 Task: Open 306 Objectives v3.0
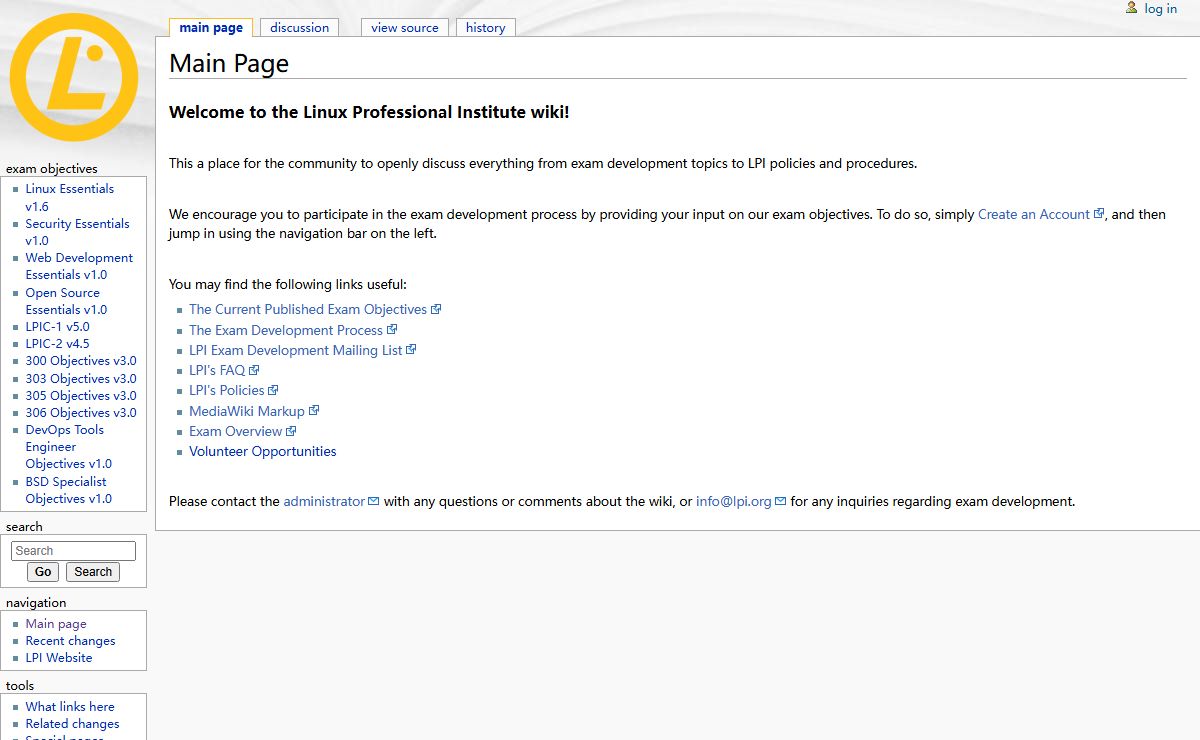pyautogui.click(x=81, y=413)
